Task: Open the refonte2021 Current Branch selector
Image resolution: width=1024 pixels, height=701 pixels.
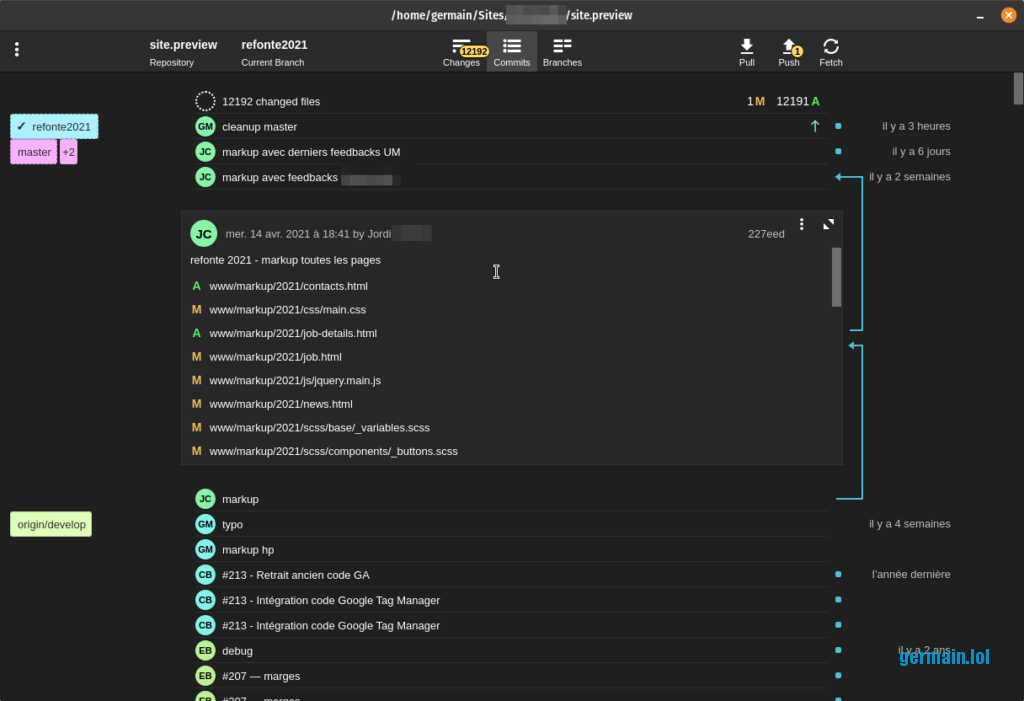Action: point(274,52)
